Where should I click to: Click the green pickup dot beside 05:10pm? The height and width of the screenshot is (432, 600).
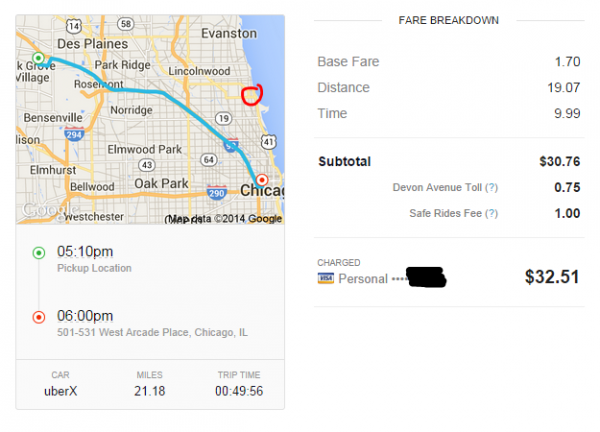(x=38, y=253)
